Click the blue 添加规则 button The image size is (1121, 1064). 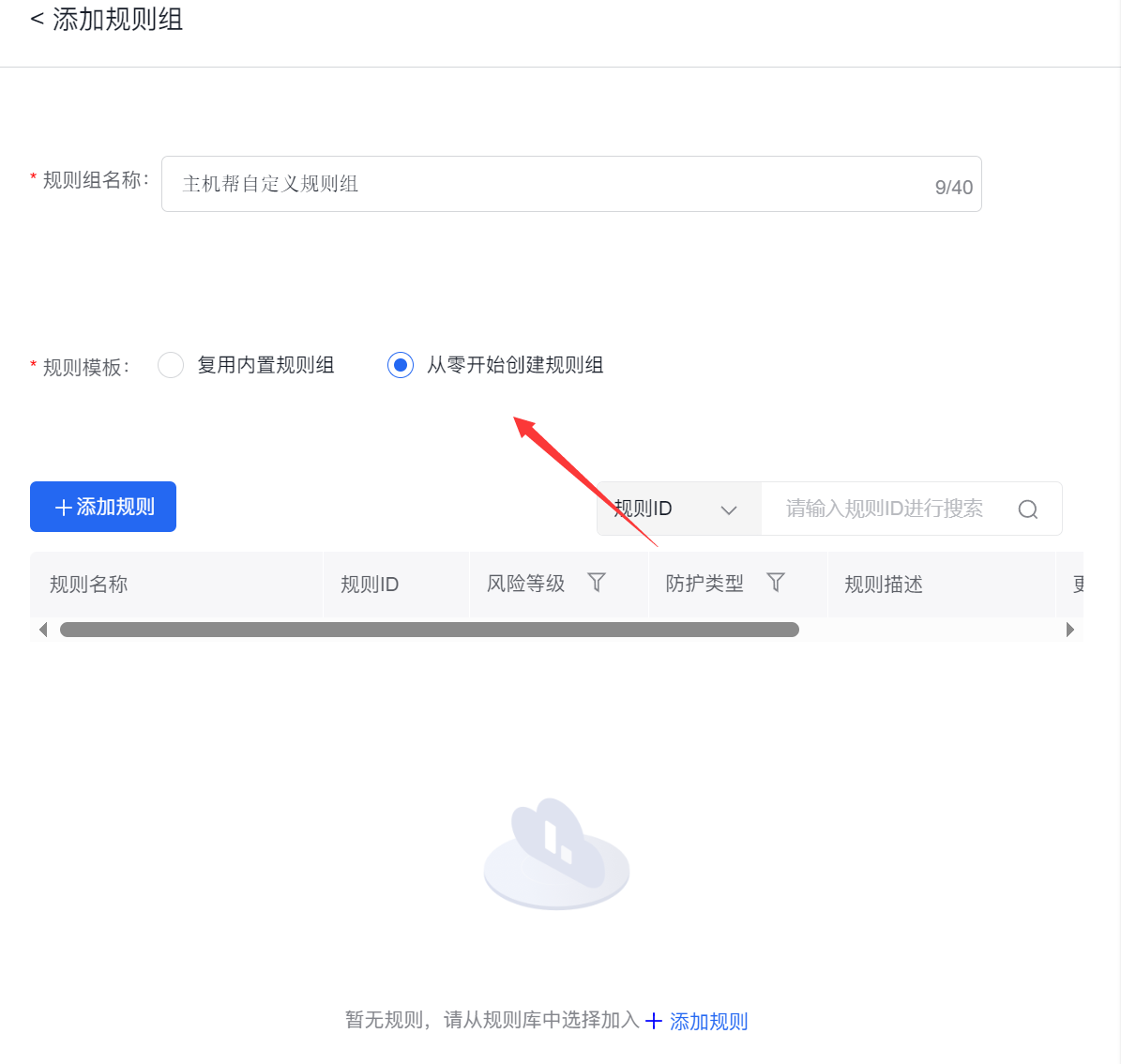tap(103, 507)
